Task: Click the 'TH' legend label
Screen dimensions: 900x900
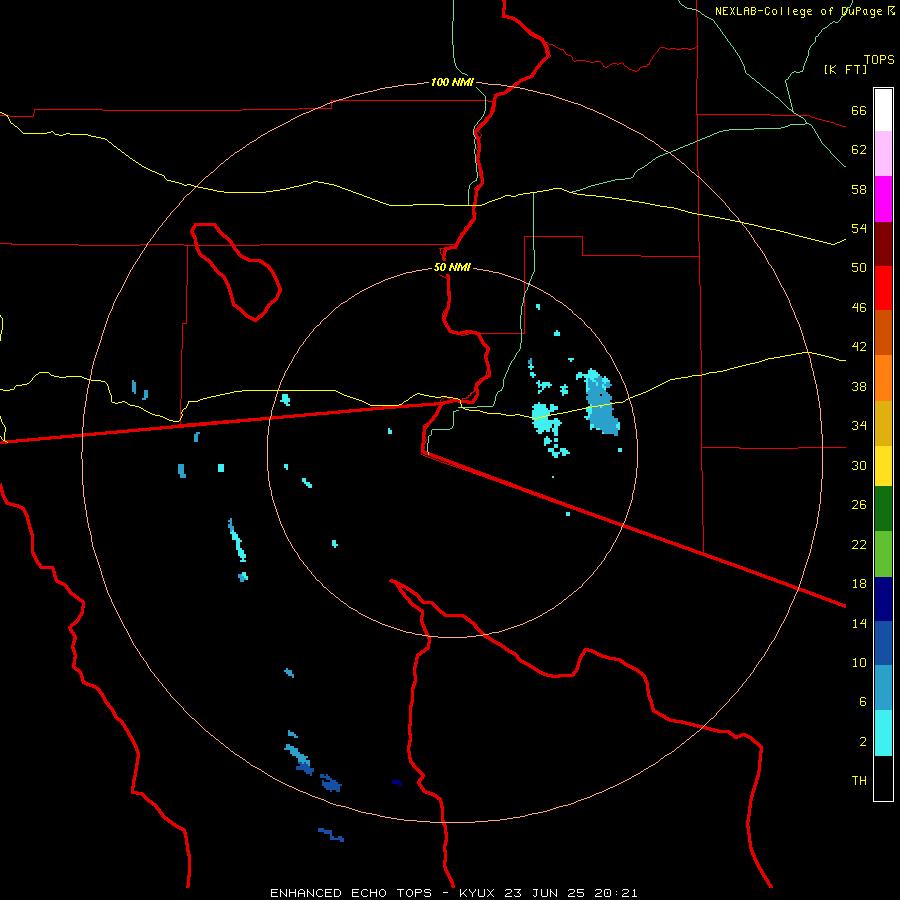Action: pos(859,781)
